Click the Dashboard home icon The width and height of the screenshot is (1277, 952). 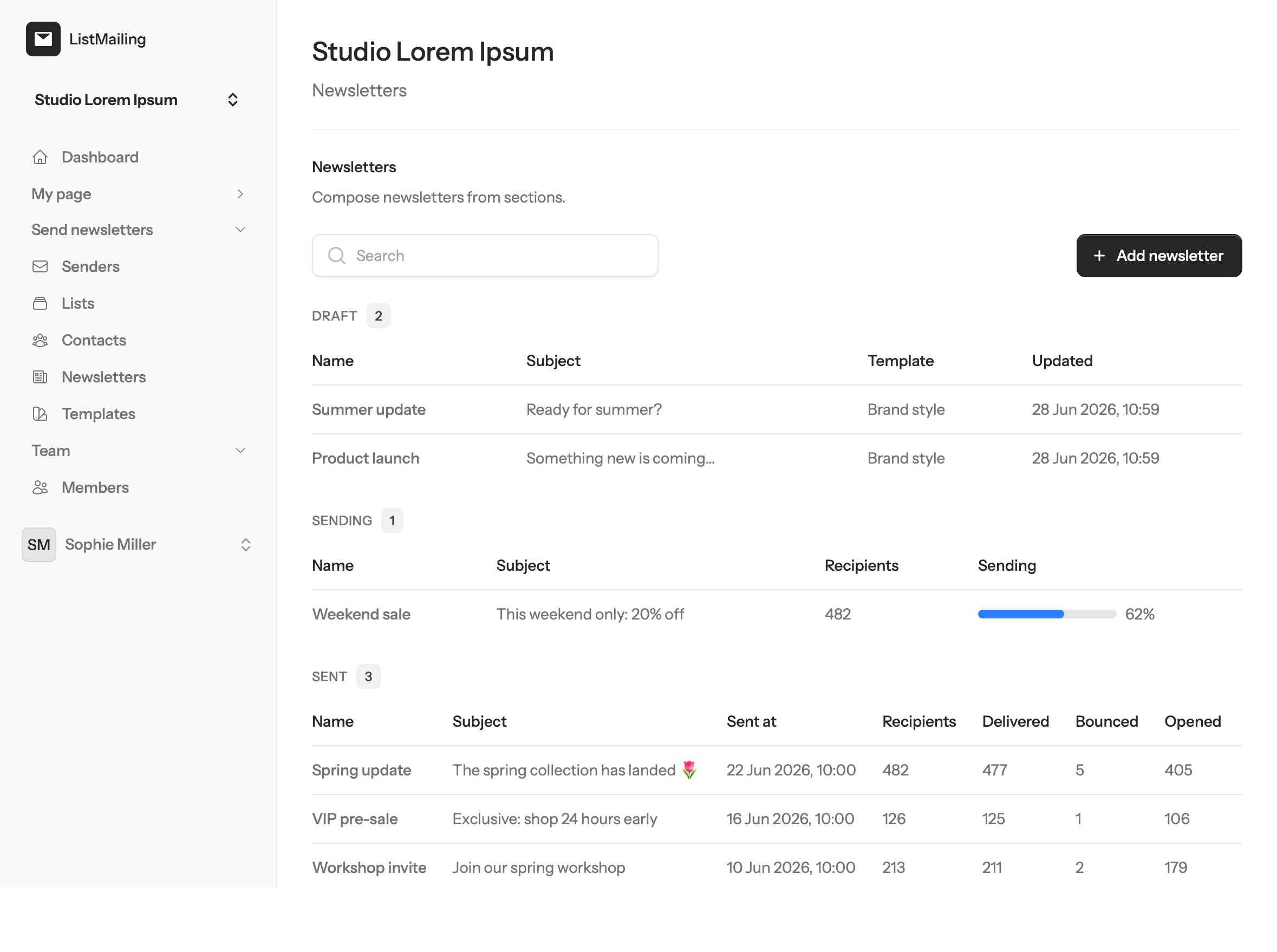[x=40, y=158]
